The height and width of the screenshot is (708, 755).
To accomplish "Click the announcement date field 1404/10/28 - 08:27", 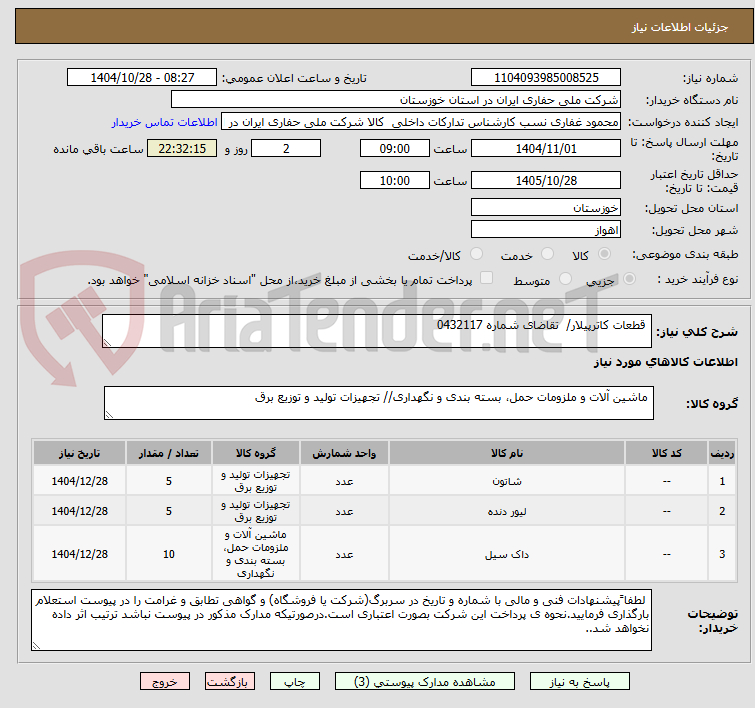I will click(142, 78).
